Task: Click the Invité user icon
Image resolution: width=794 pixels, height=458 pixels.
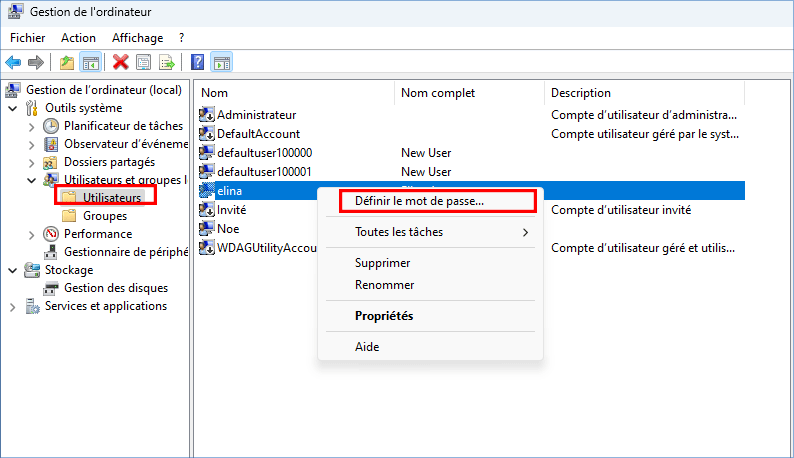Action: point(207,210)
